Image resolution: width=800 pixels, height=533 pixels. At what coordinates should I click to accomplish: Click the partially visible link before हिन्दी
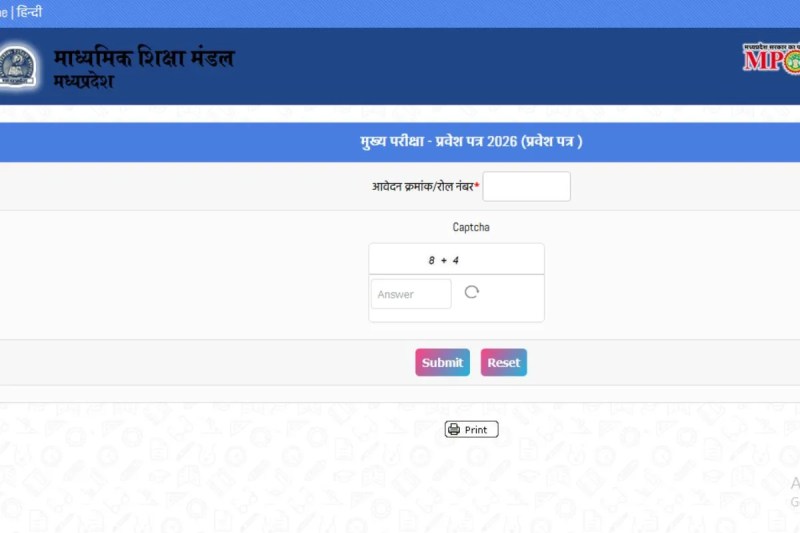pos(4,12)
